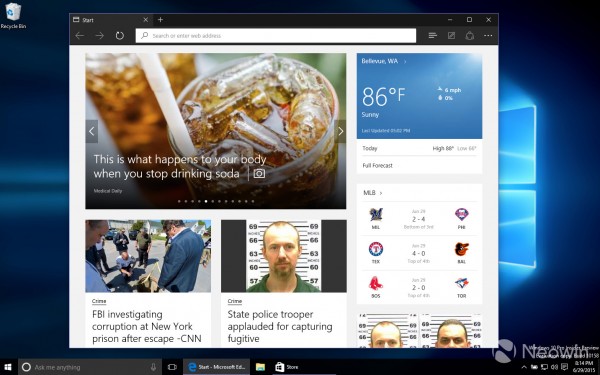Switch to Microsoft Edge taskbar button

[x=217, y=367]
